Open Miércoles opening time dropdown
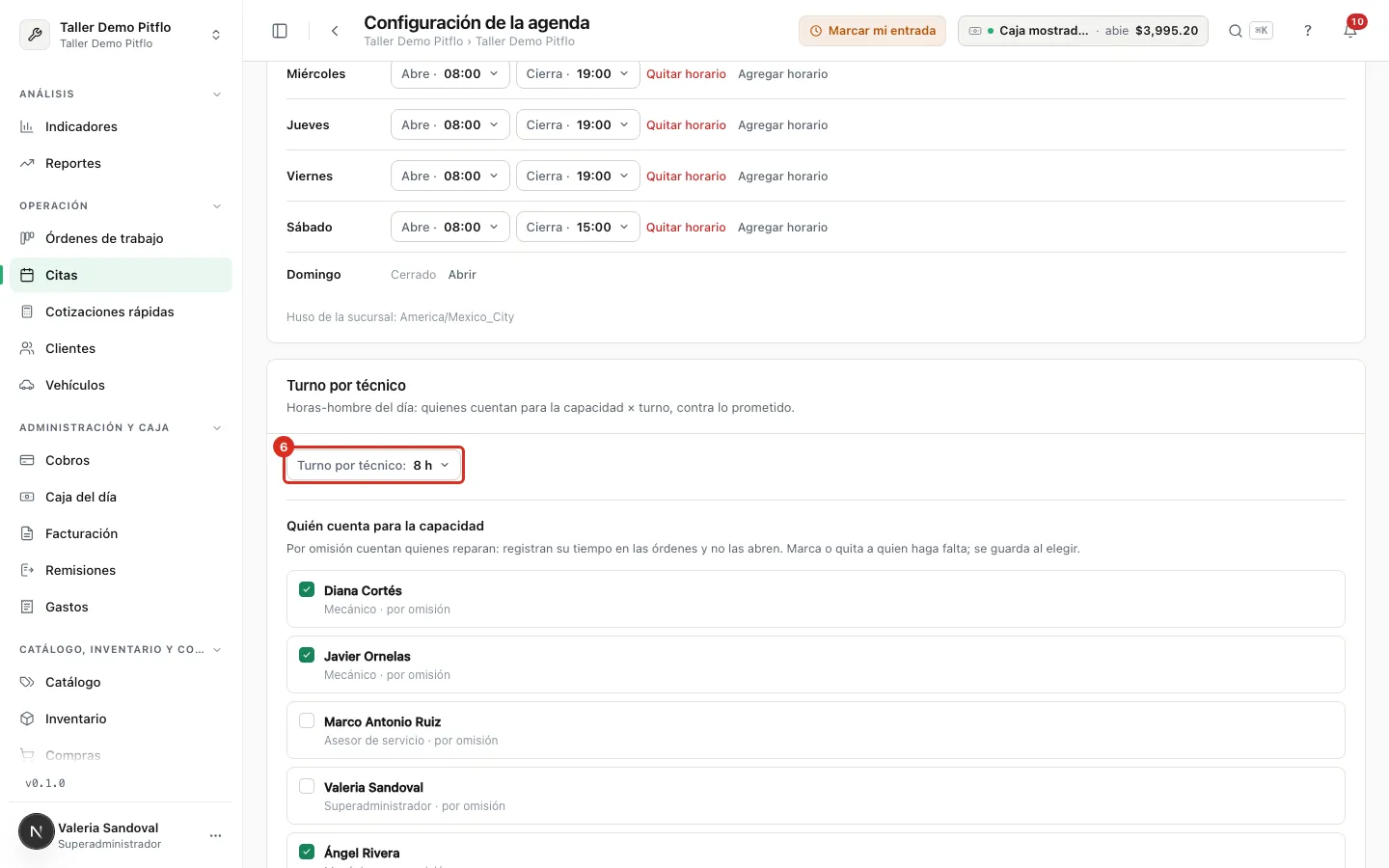The height and width of the screenshot is (868, 1389). [x=449, y=73]
